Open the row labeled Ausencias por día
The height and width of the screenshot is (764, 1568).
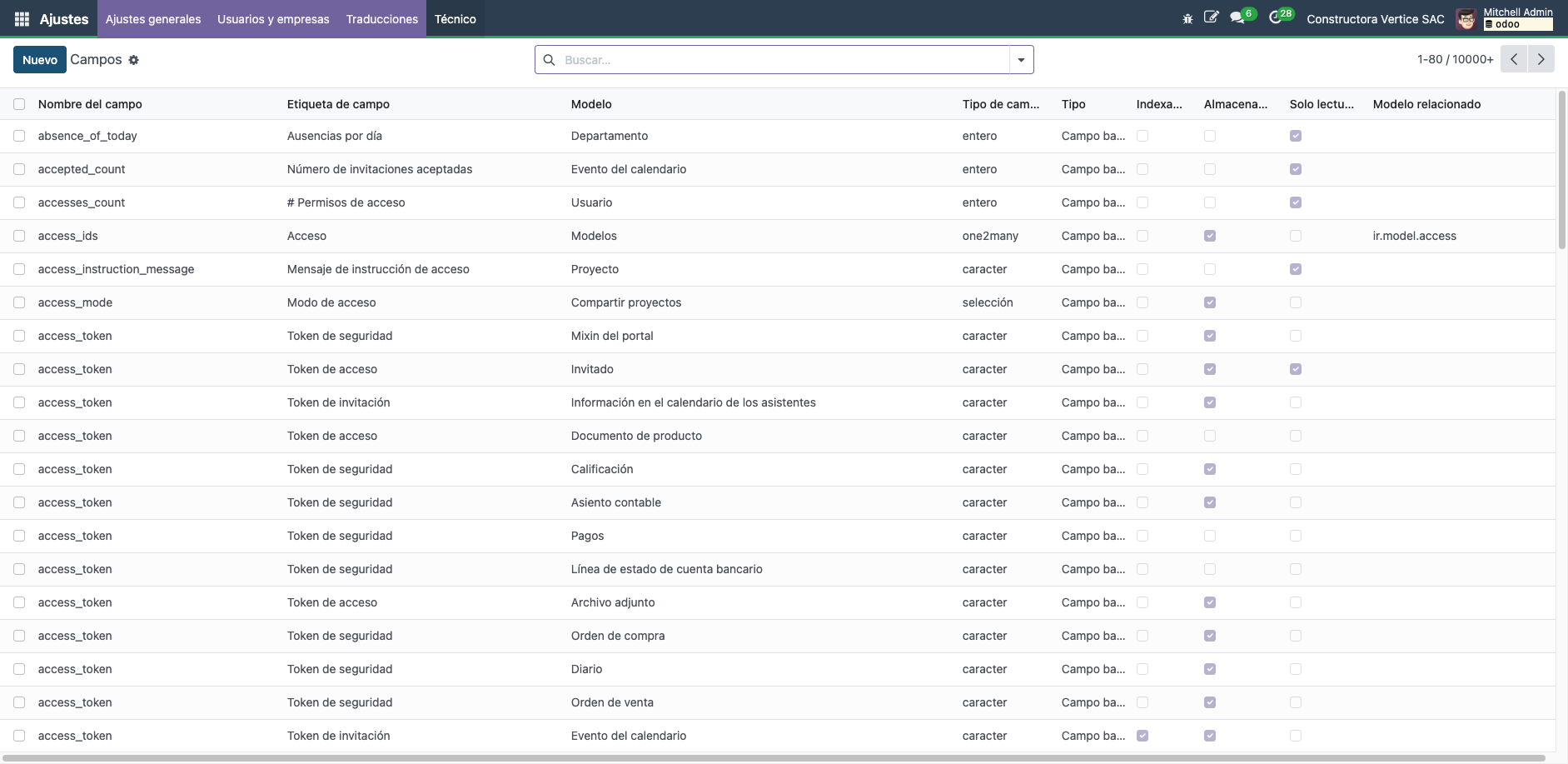tap(335, 136)
